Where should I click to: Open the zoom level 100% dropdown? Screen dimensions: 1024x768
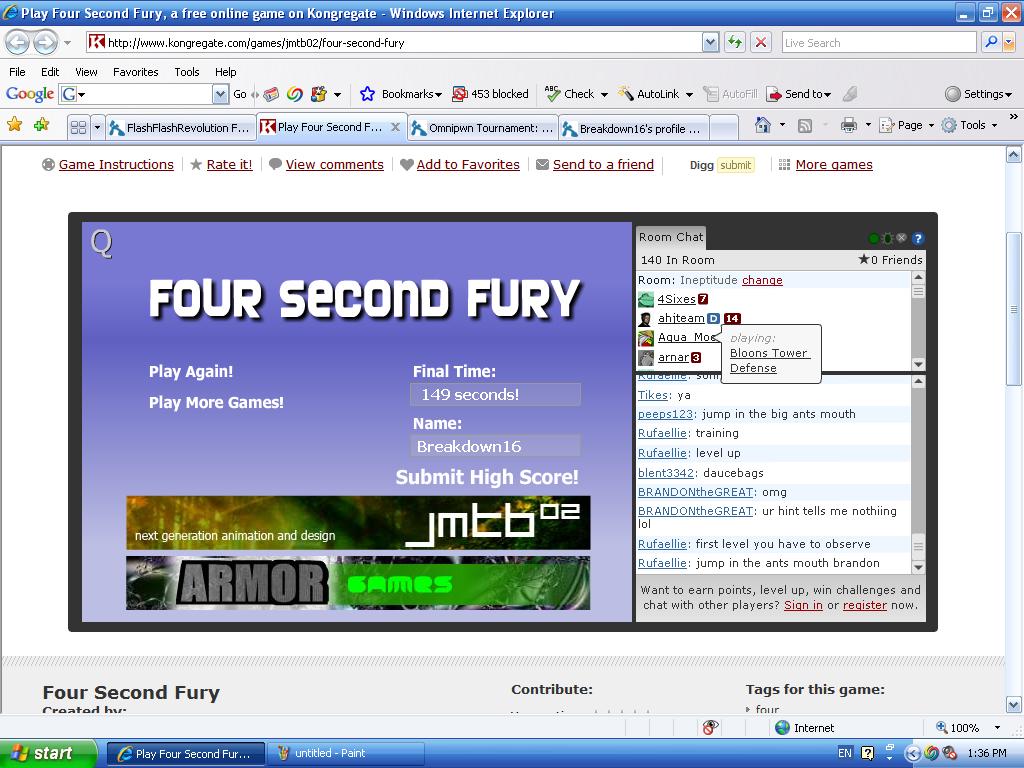pyautogui.click(x=997, y=728)
